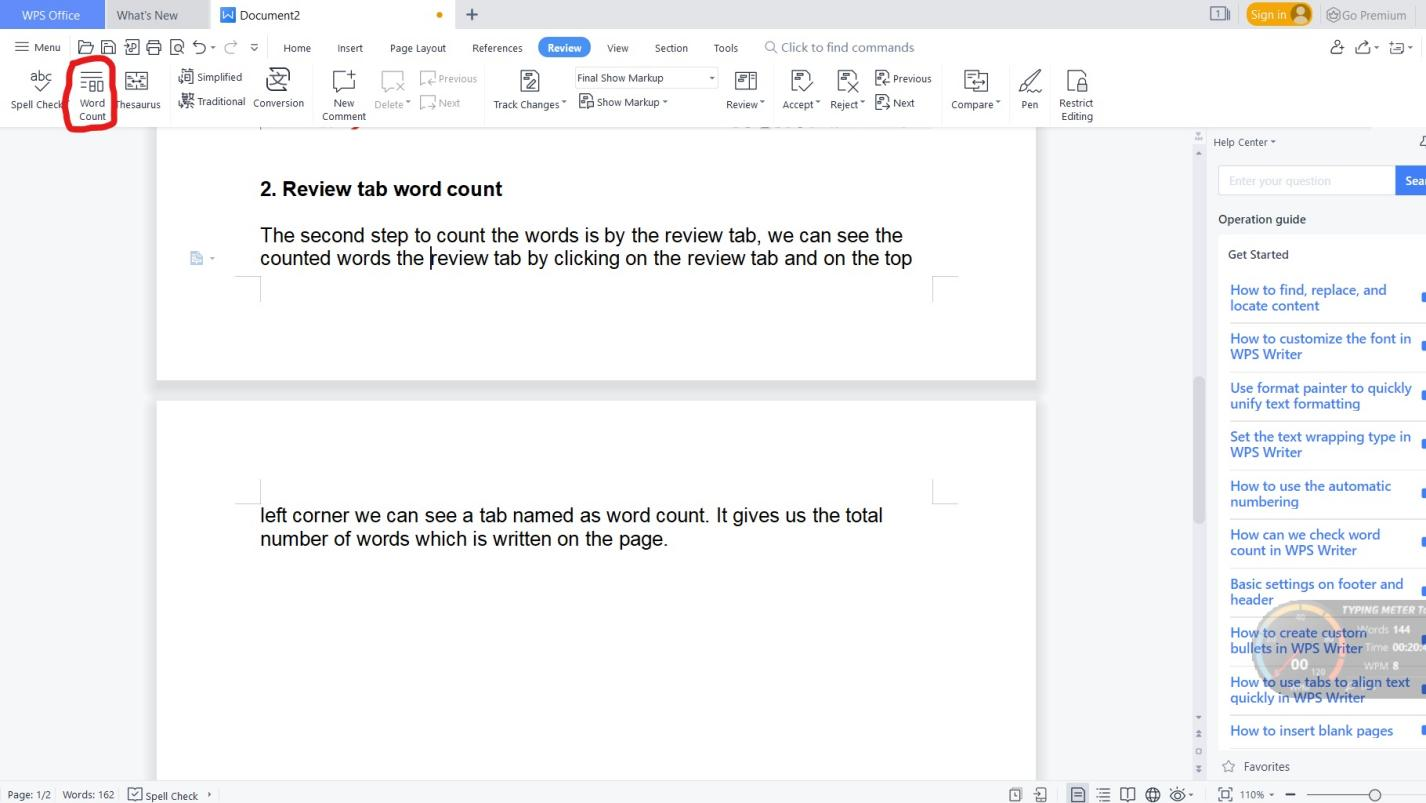Open the Show Markup menu
The height and width of the screenshot is (803, 1426).
click(623, 101)
